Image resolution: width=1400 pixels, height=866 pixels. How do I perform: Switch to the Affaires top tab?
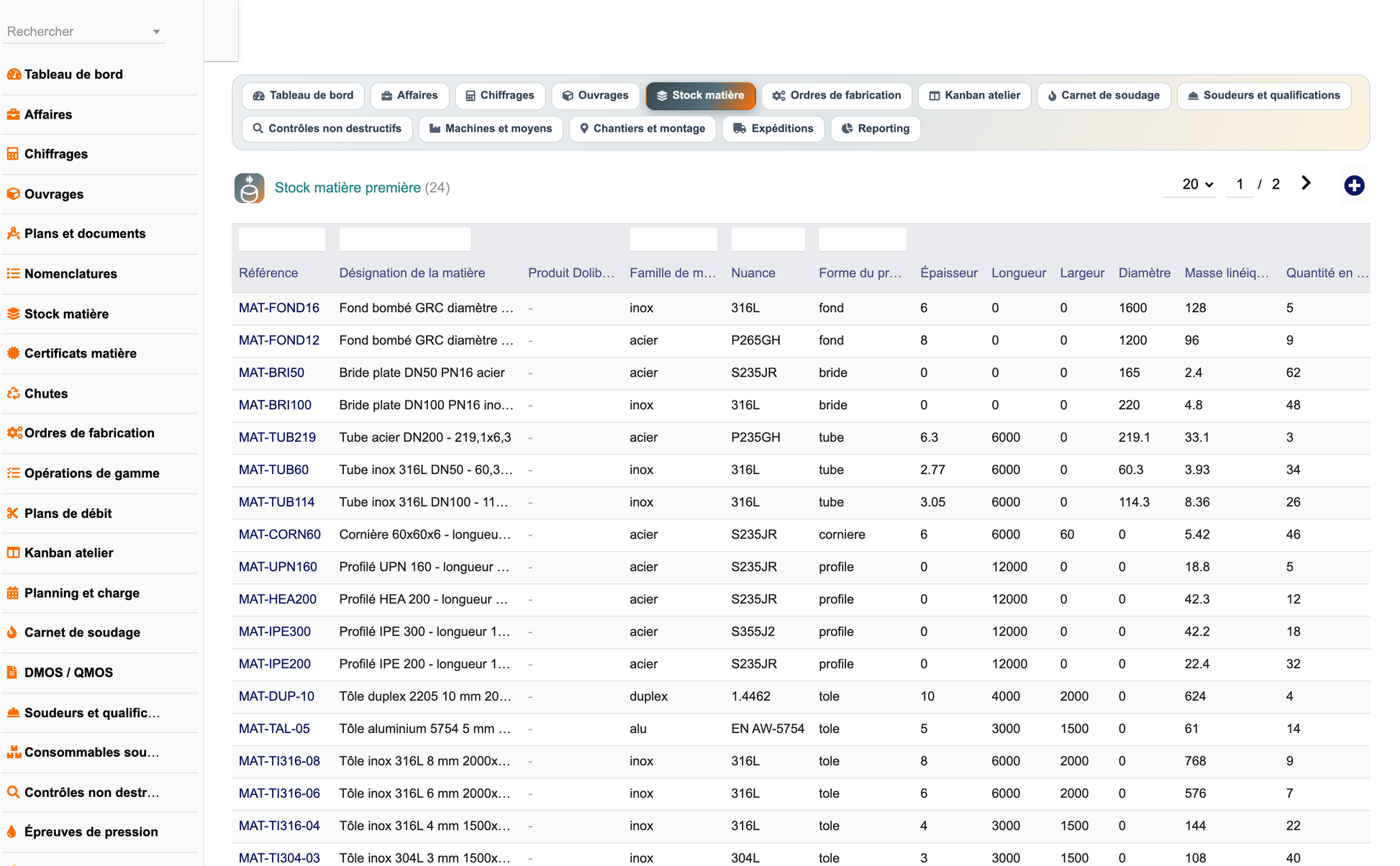[x=409, y=96]
